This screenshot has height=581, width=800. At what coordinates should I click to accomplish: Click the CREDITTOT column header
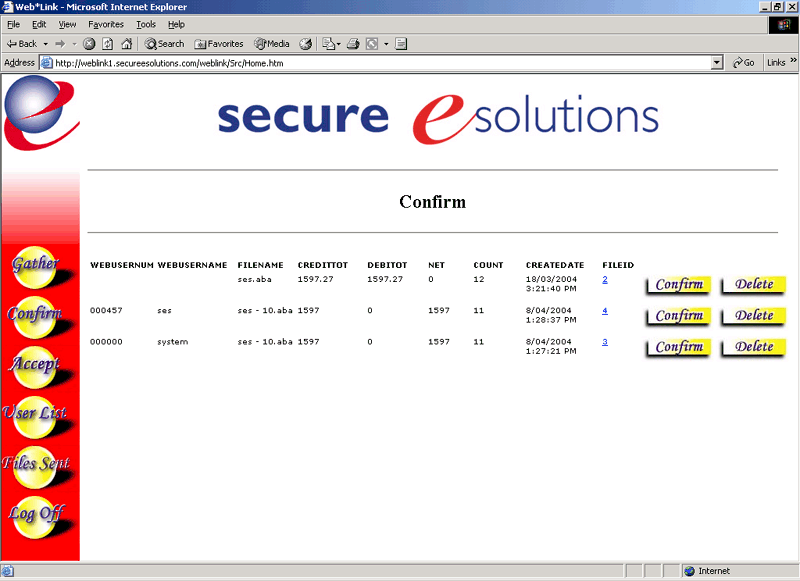click(322, 265)
